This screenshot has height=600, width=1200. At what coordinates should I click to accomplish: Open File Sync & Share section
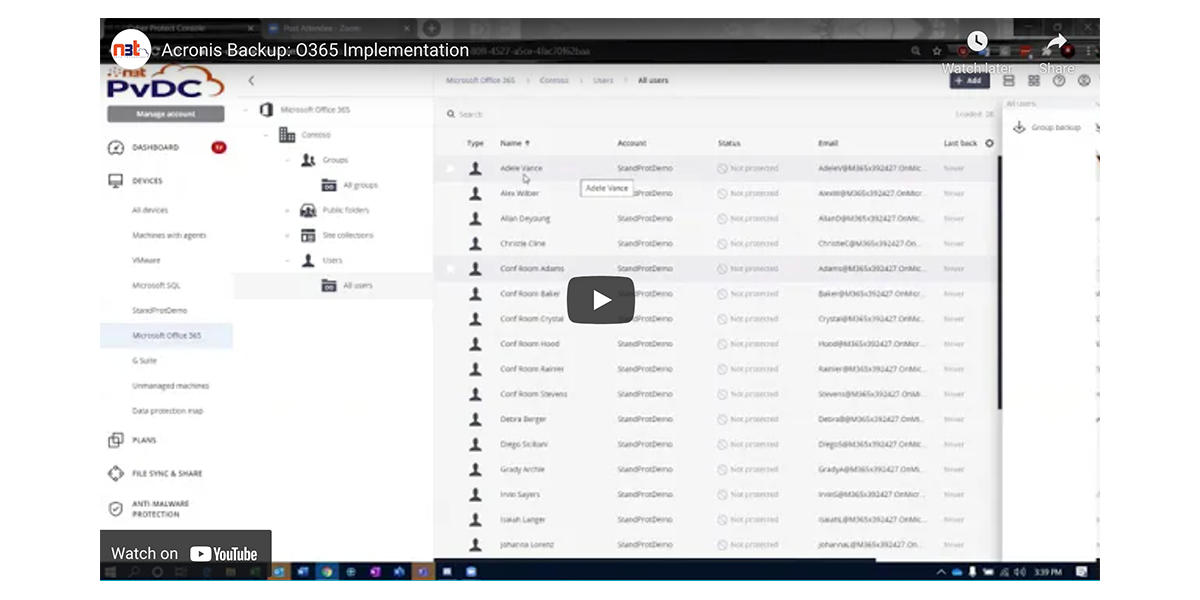pos(167,474)
